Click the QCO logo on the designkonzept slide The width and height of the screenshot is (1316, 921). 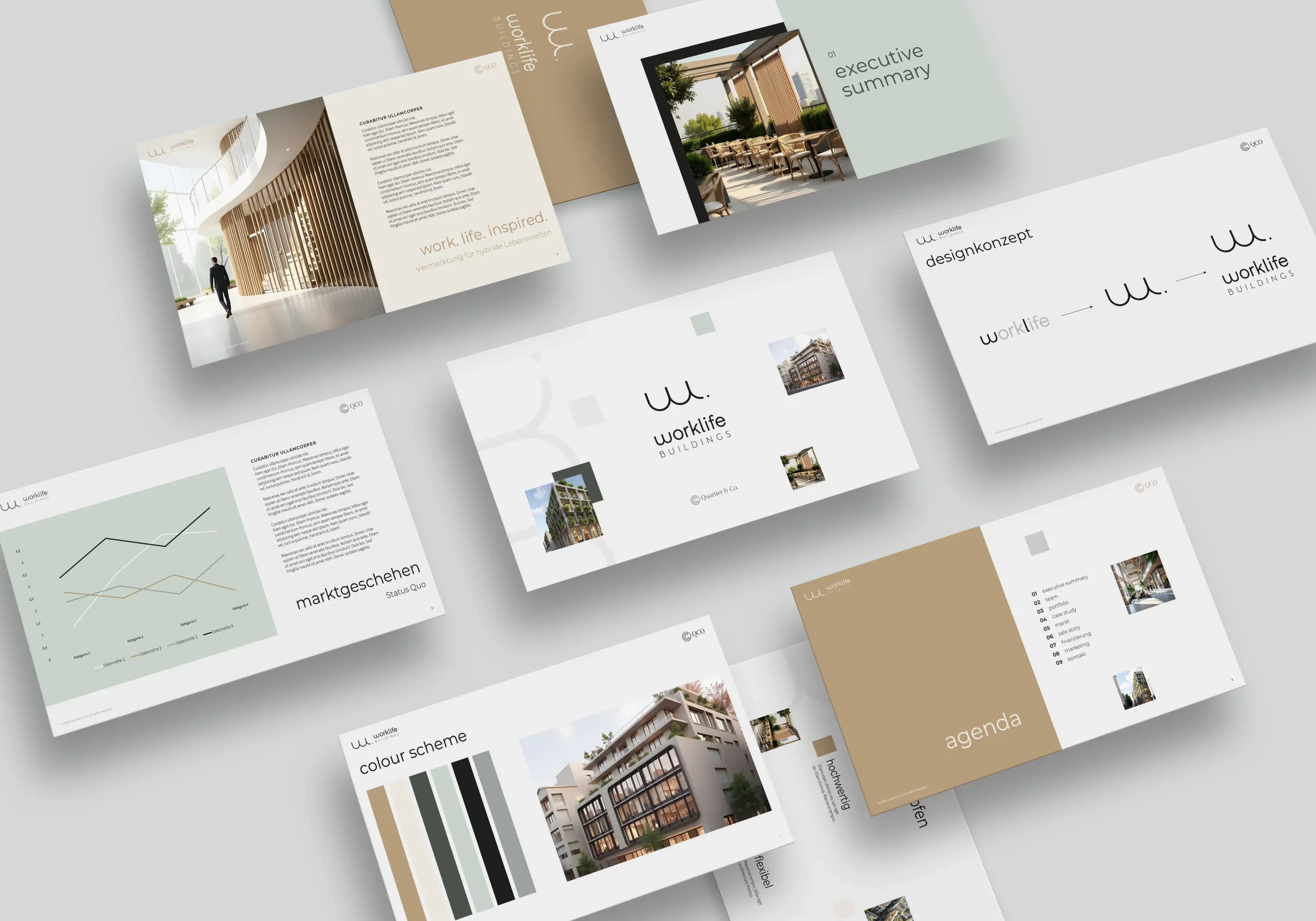coord(1251,144)
